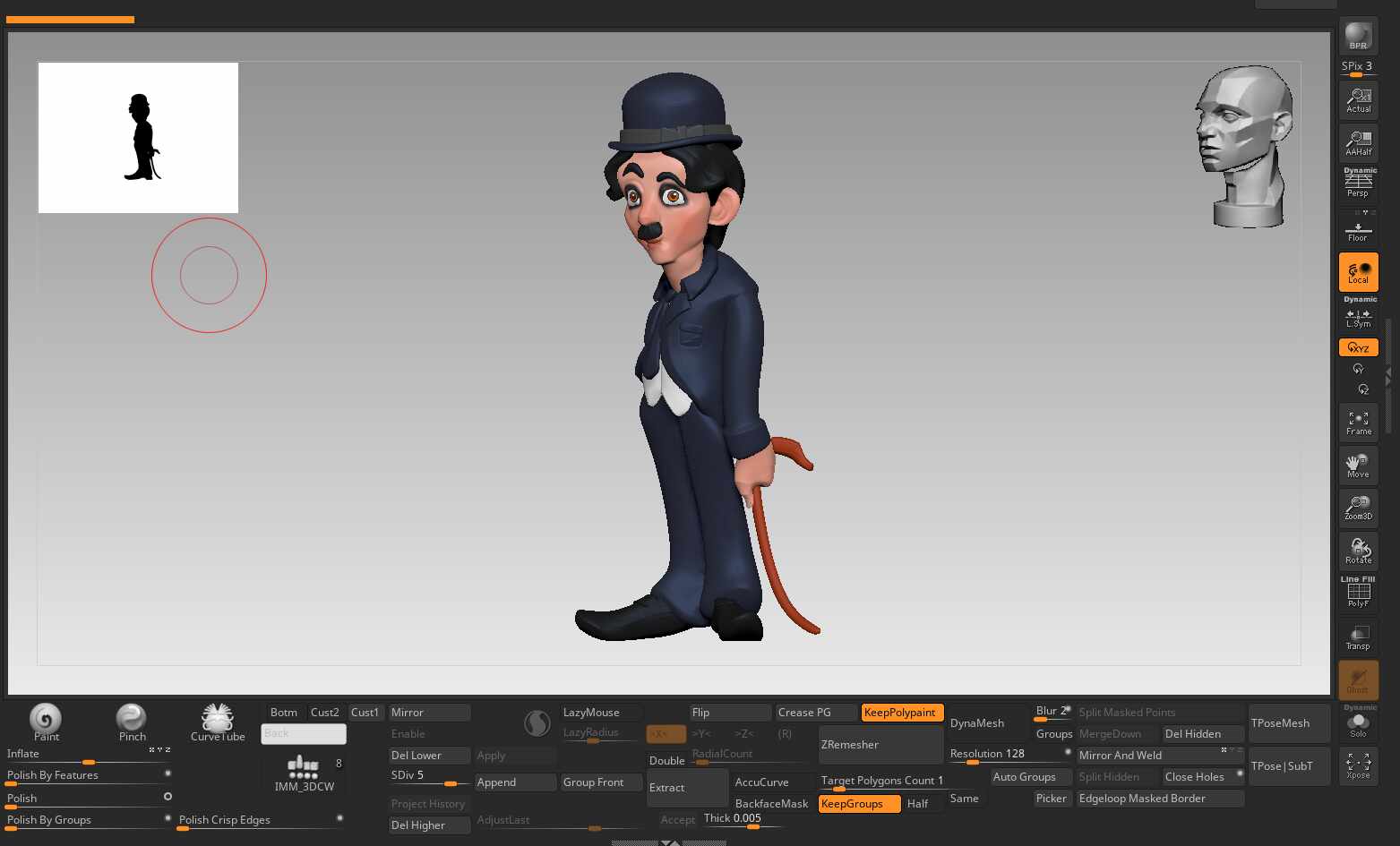Select the Paint brush
This screenshot has height=846, width=1400.
[46, 722]
